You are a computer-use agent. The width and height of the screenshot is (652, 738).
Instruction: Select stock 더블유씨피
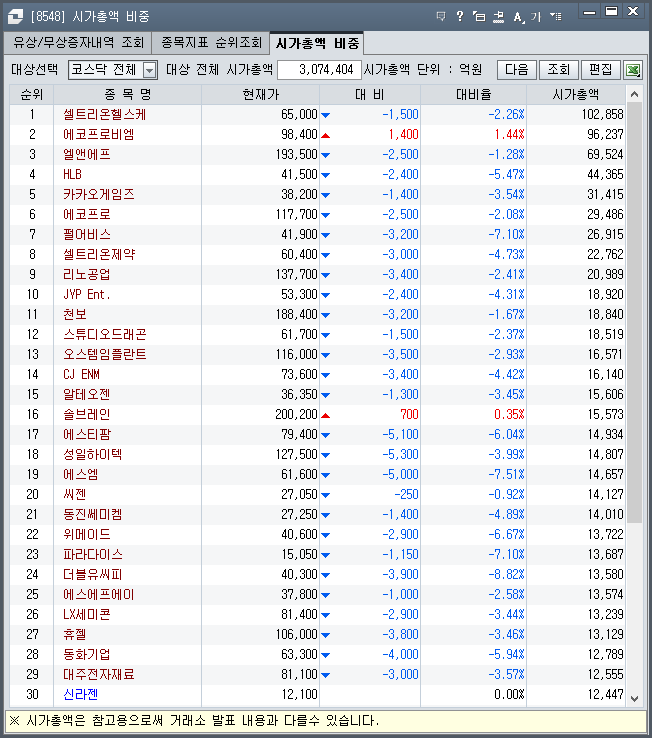coord(93,575)
